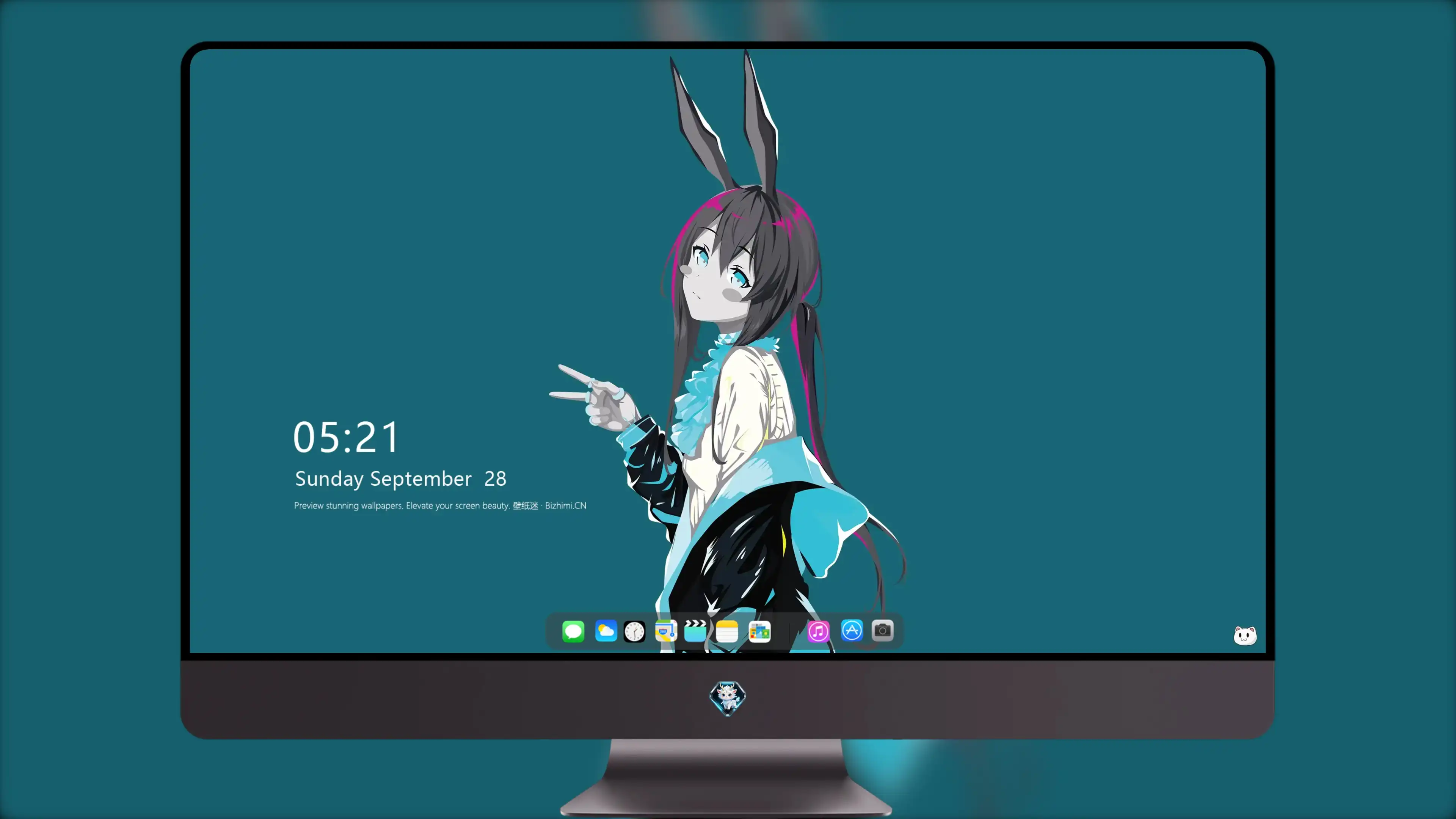Open the Camera app in dock
This screenshot has height=819, width=1456.
tap(882, 630)
